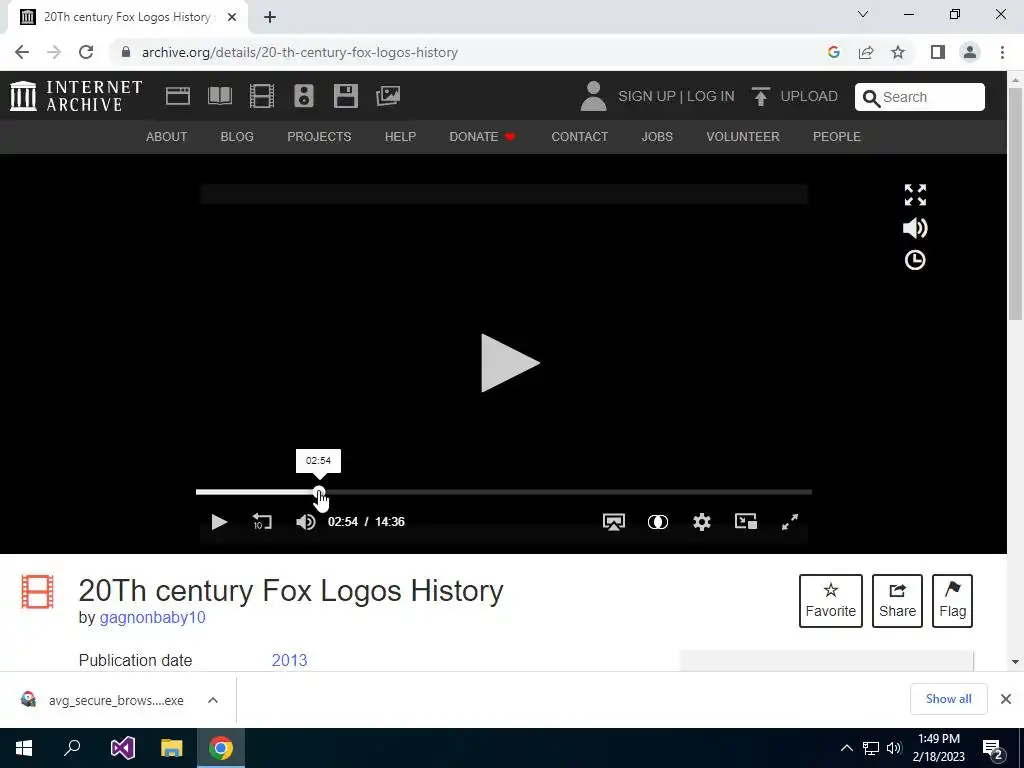Viewport: 1024px width, 768px height.
Task: Open Internet Archive home logo
Action: point(76,96)
